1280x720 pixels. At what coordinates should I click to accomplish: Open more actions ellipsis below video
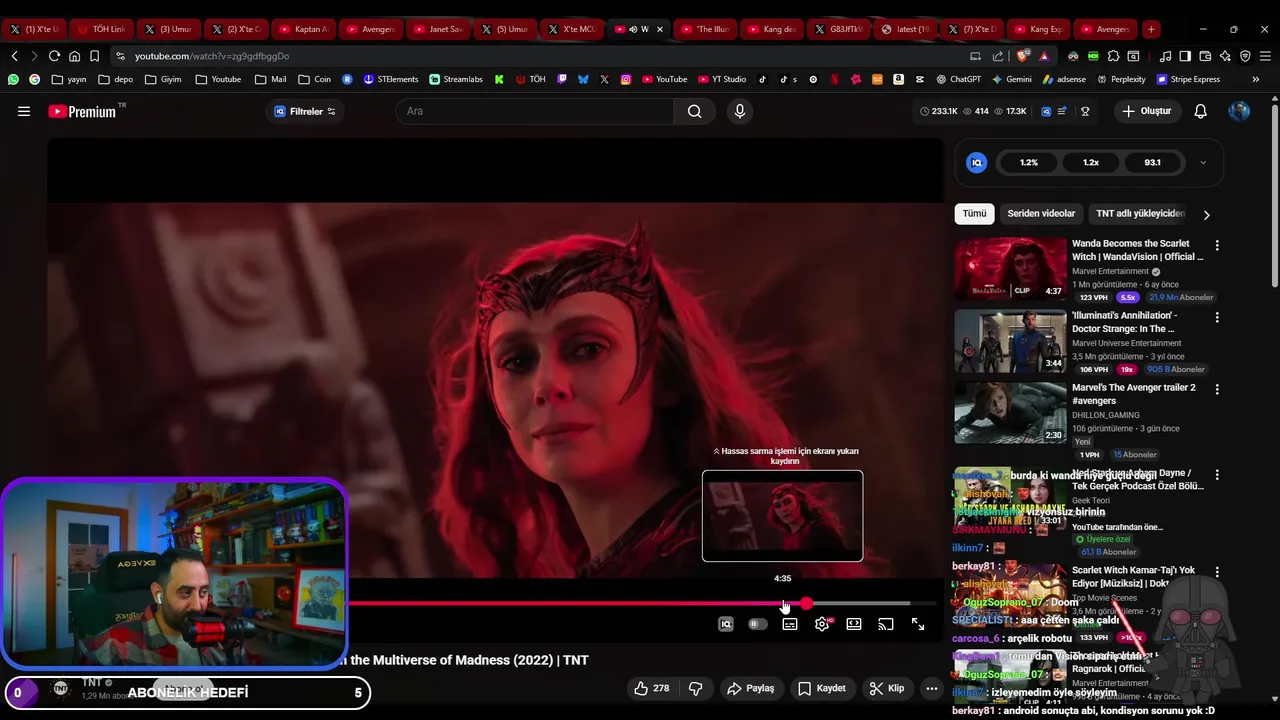point(932,688)
